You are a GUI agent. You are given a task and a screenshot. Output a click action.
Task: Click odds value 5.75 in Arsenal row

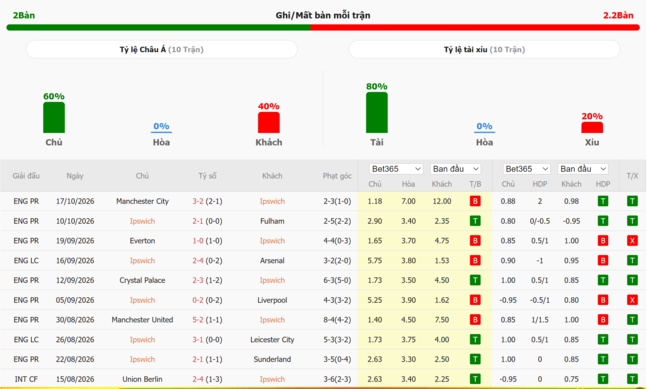pyautogui.click(x=375, y=260)
